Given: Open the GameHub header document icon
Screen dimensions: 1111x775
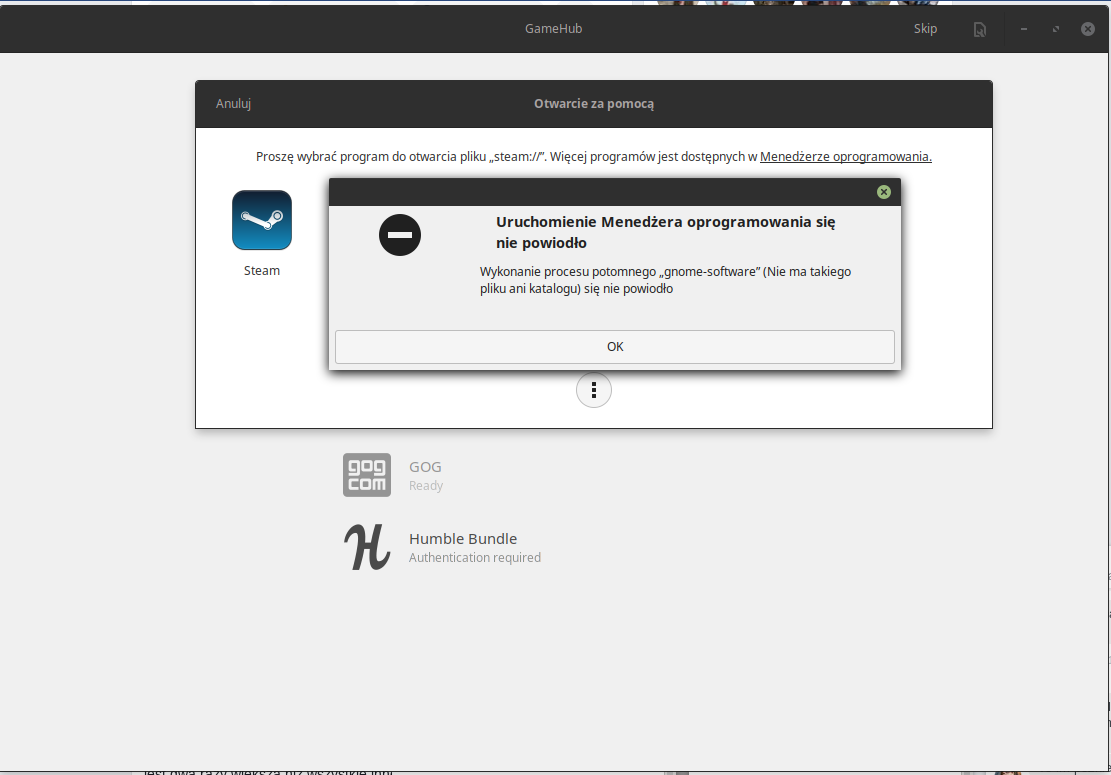Looking at the screenshot, I should click(x=980, y=29).
